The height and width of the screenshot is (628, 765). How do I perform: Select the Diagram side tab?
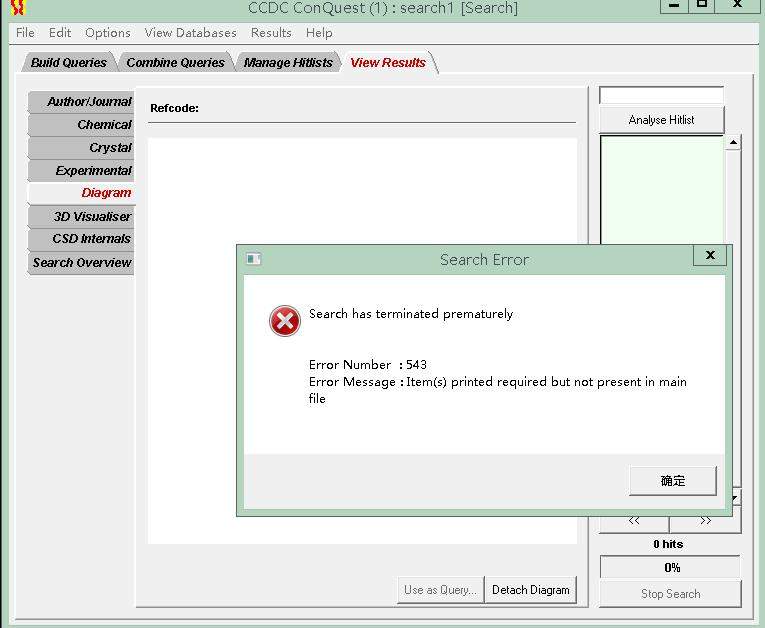pos(81,193)
